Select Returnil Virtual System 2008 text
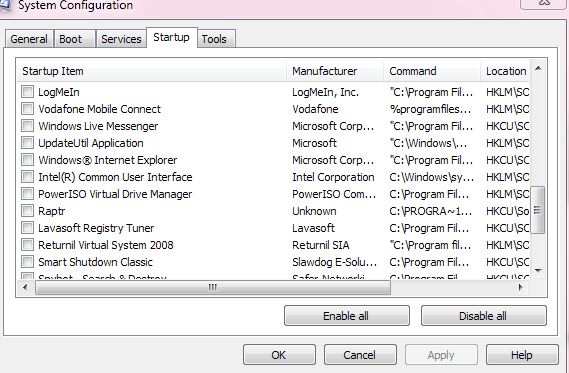569x373 pixels. pyautogui.click(x=106, y=246)
